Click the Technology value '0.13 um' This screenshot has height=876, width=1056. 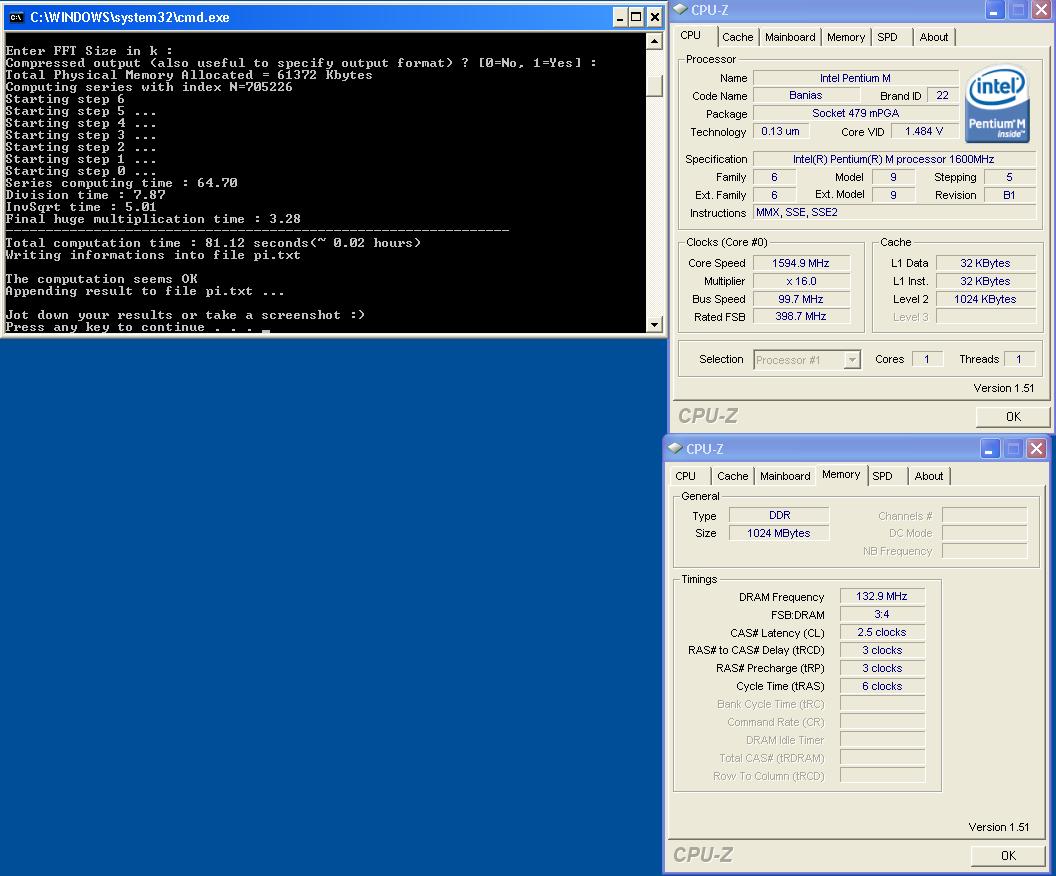click(780, 131)
